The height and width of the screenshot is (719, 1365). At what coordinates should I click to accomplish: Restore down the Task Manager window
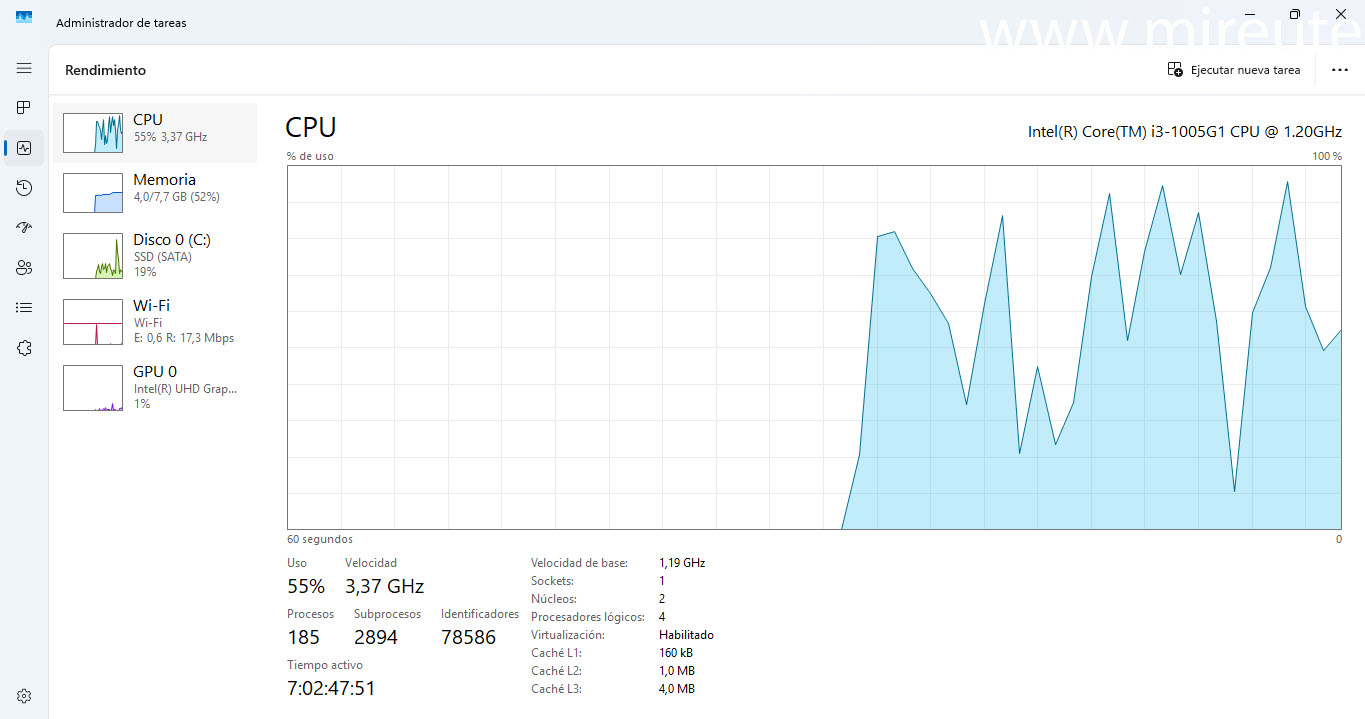(1295, 15)
